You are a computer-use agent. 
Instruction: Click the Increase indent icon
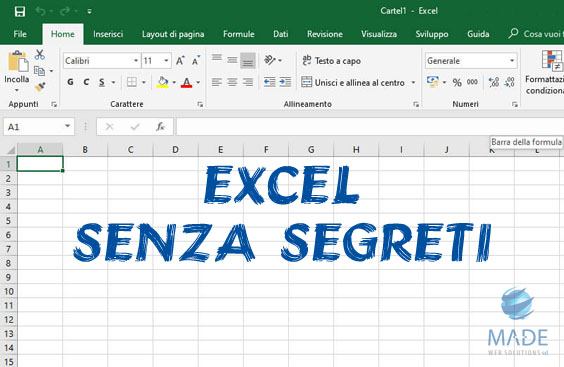click(285, 82)
